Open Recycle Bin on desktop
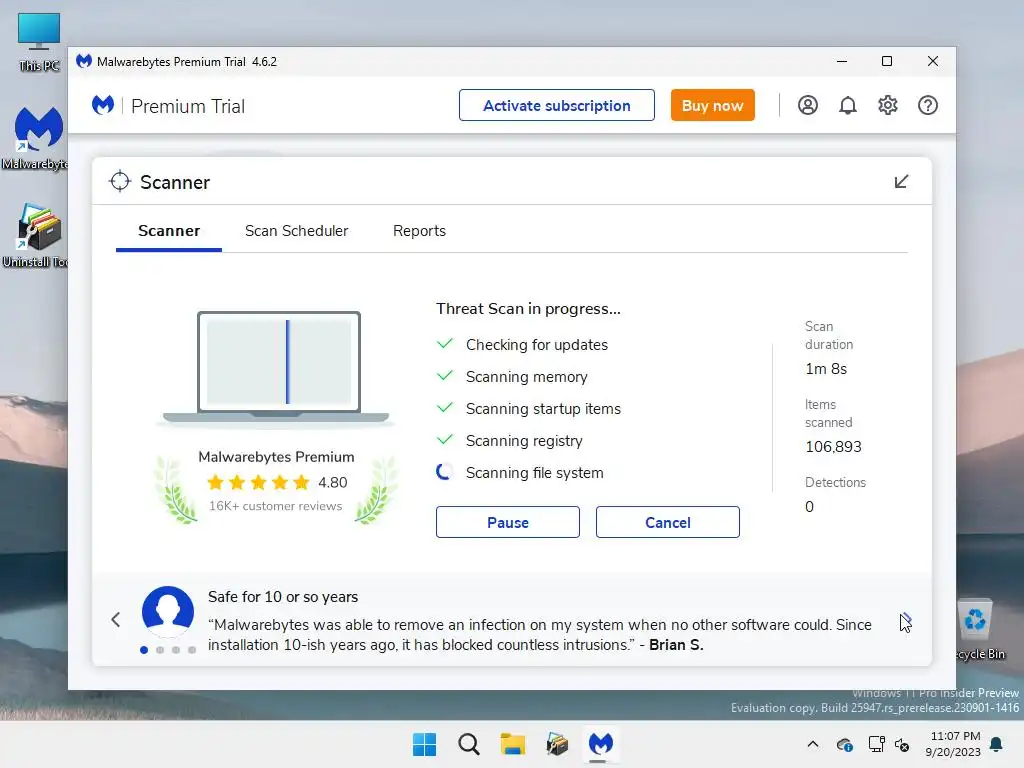The image size is (1024, 768). 978,629
